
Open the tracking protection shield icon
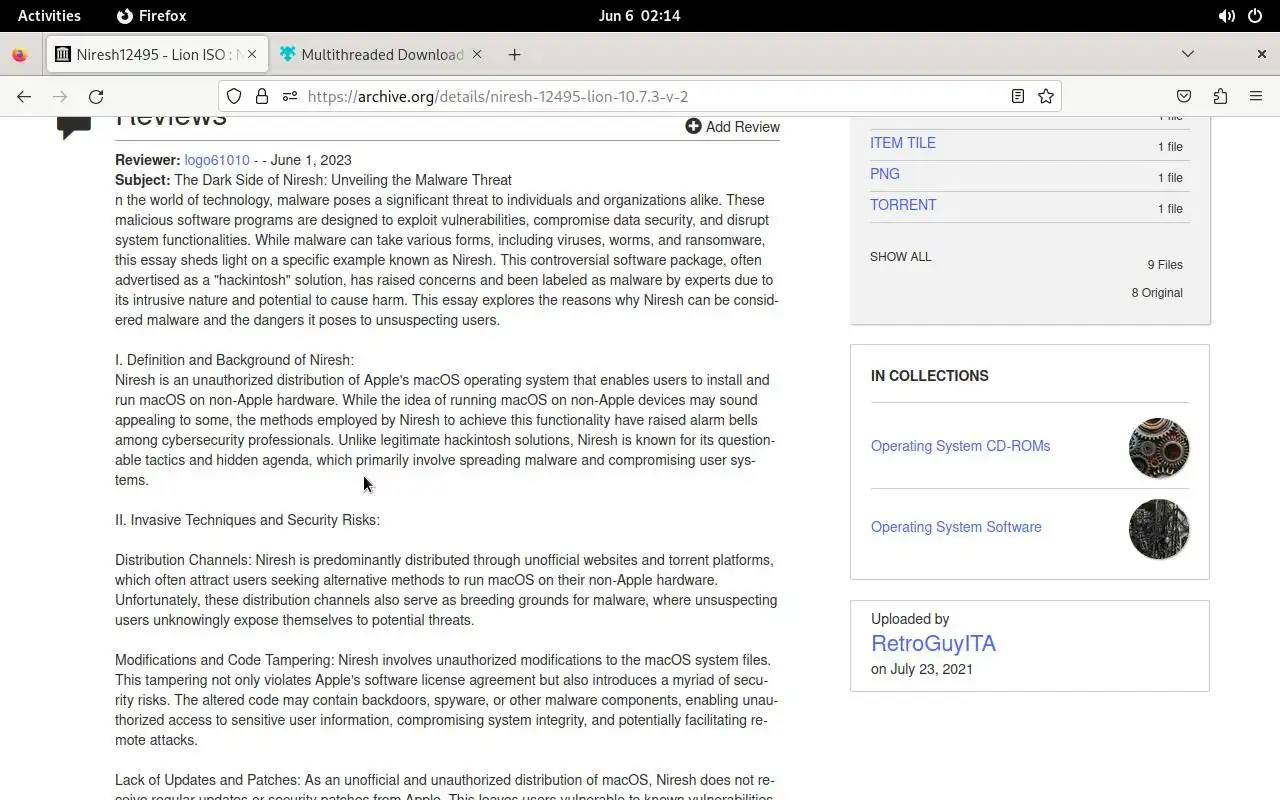point(234,96)
